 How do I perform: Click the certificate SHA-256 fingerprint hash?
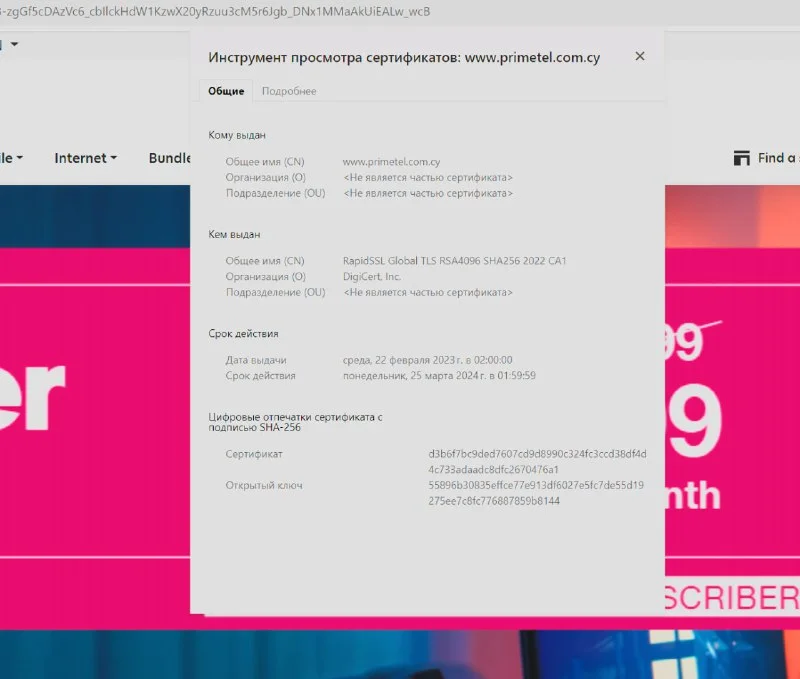click(x=536, y=461)
